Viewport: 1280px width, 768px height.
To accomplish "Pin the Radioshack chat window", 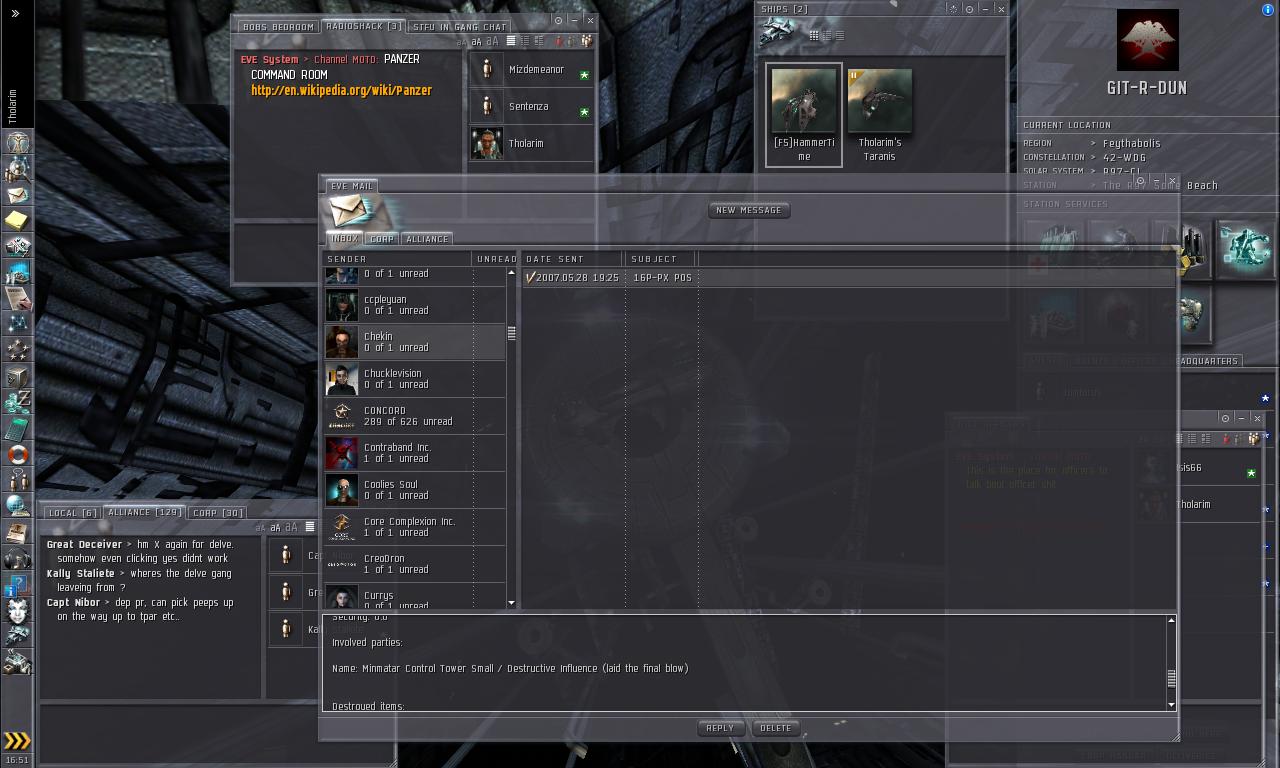I will (x=559, y=20).
